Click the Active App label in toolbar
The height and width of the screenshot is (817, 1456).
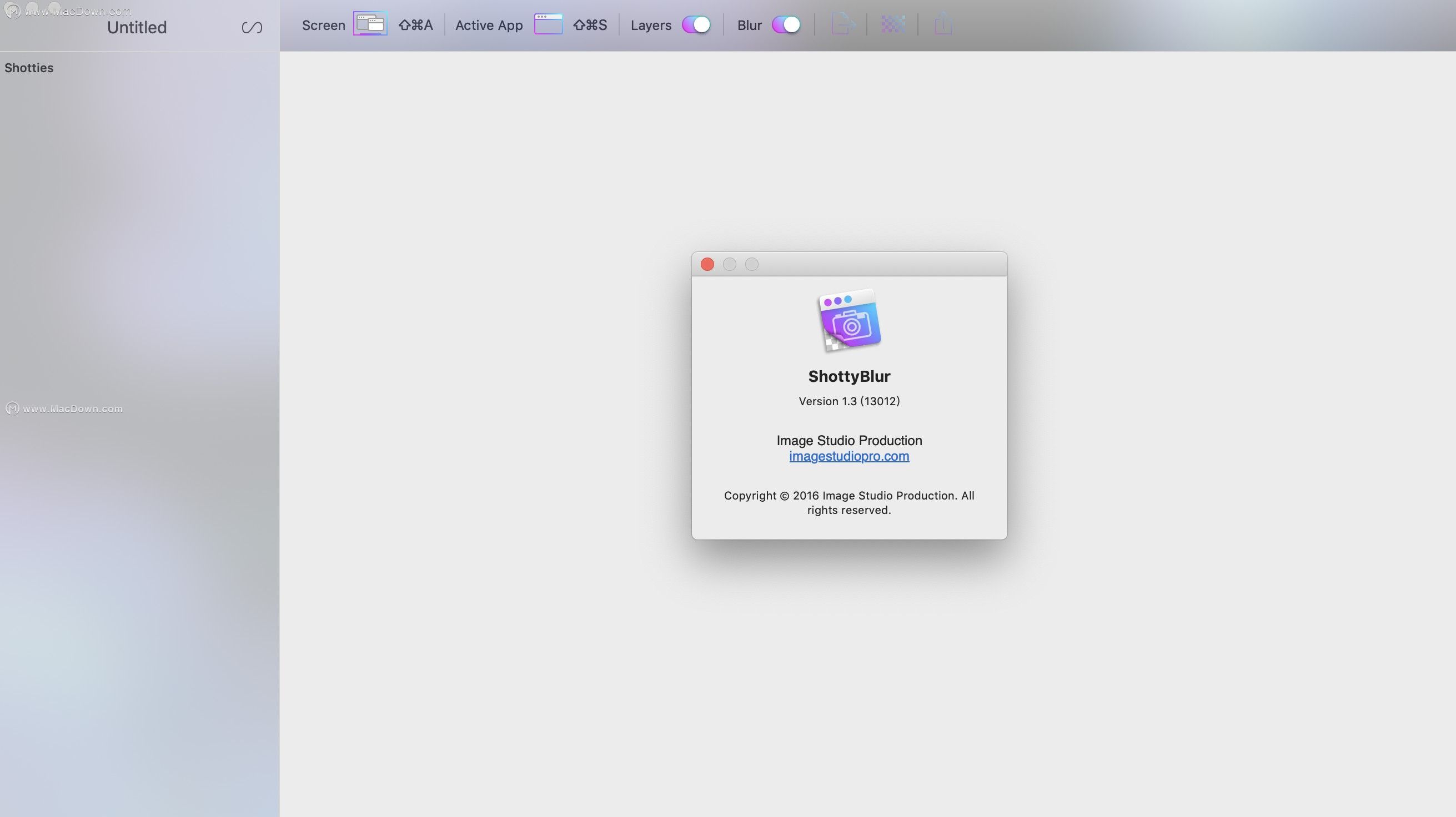489,26
